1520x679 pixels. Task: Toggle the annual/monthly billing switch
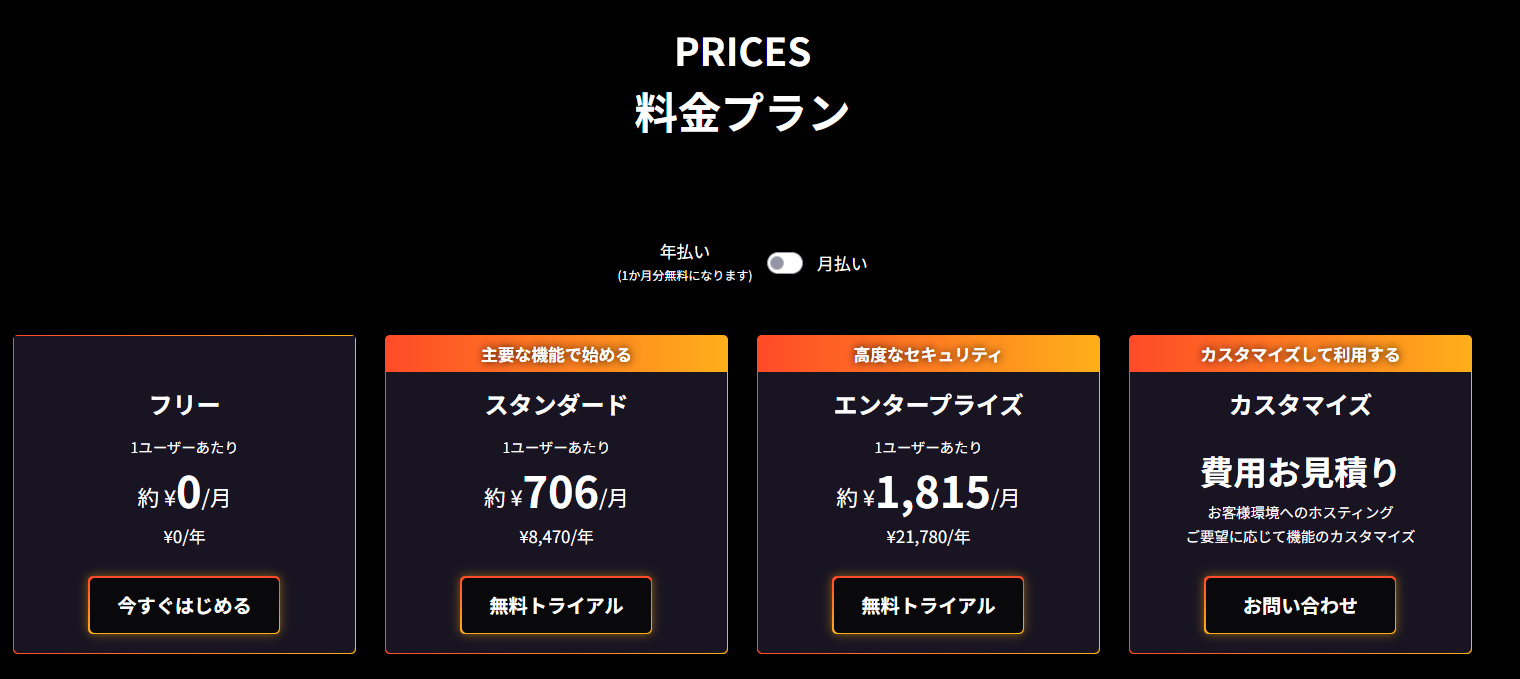pos(784,263)
